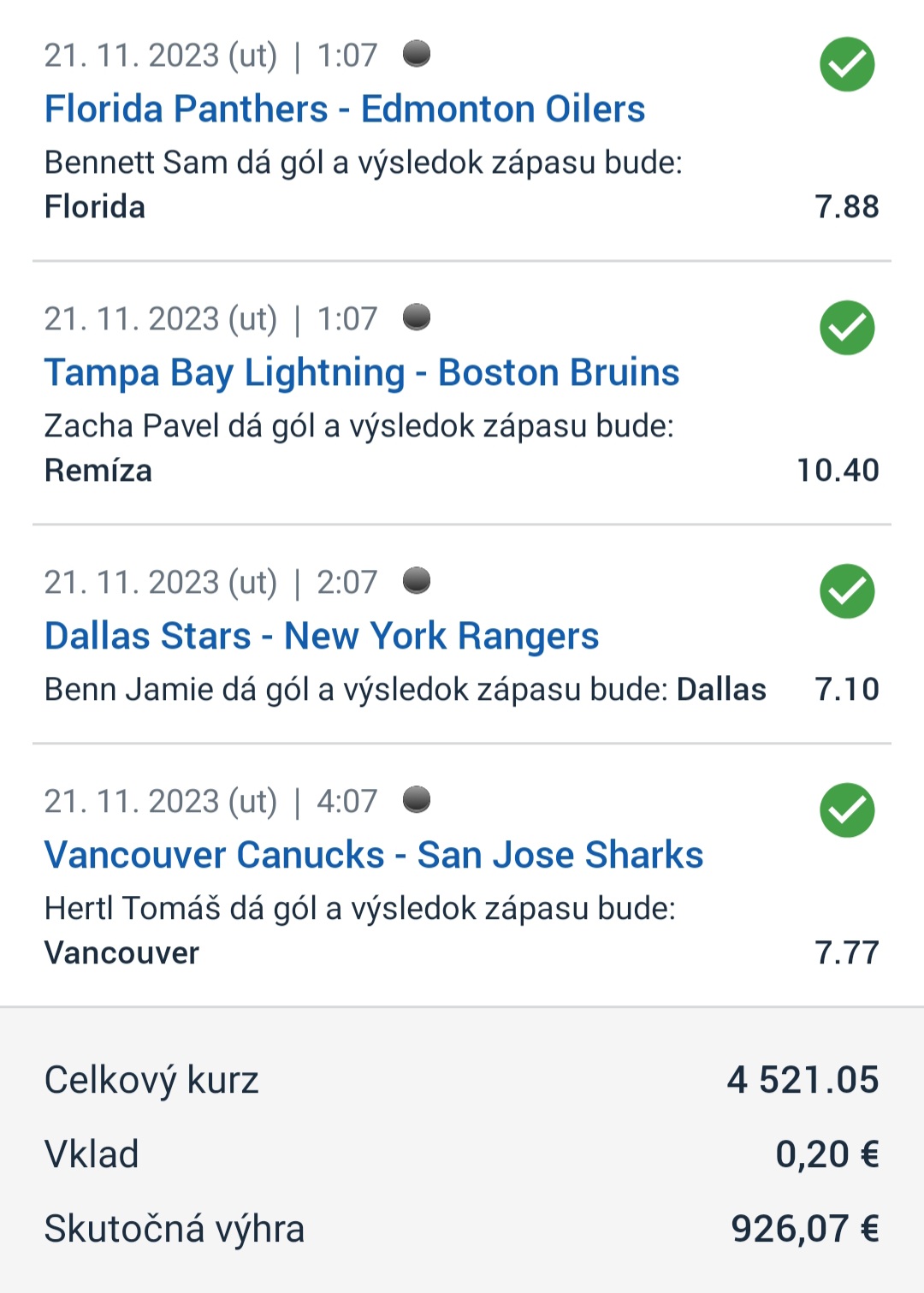The width and height of the screenshot is (924, 1293).
Task: Open the Vancouver Canucks - San Jose Sharks match
Action: pos(374,856)
